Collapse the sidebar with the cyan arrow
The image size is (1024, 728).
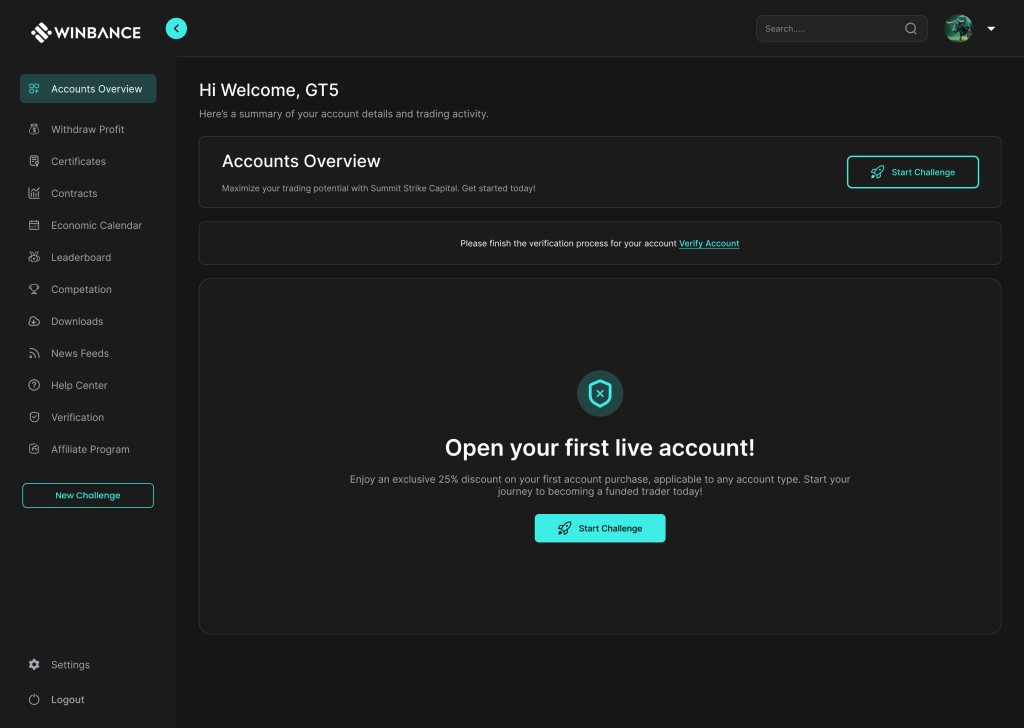(x=176, y=29)
